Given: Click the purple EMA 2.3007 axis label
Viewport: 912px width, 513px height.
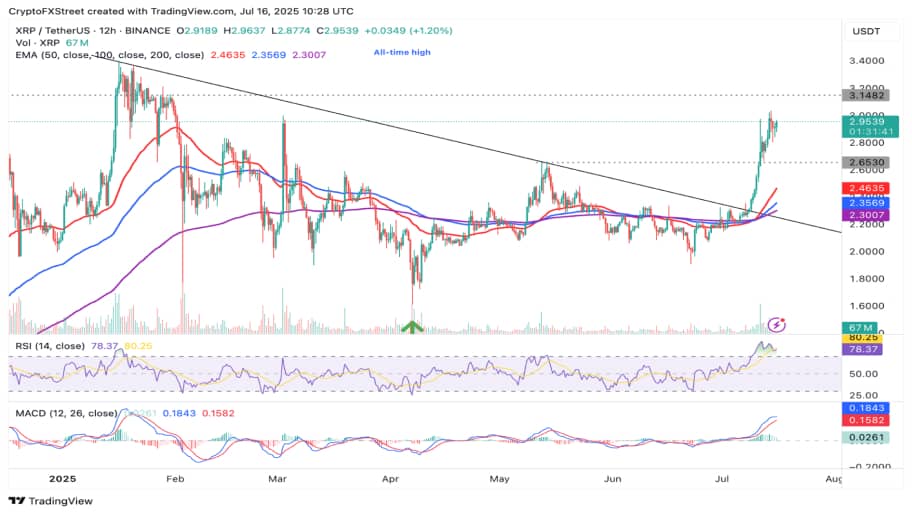Looking at the screenshot, I should (865, 215).
